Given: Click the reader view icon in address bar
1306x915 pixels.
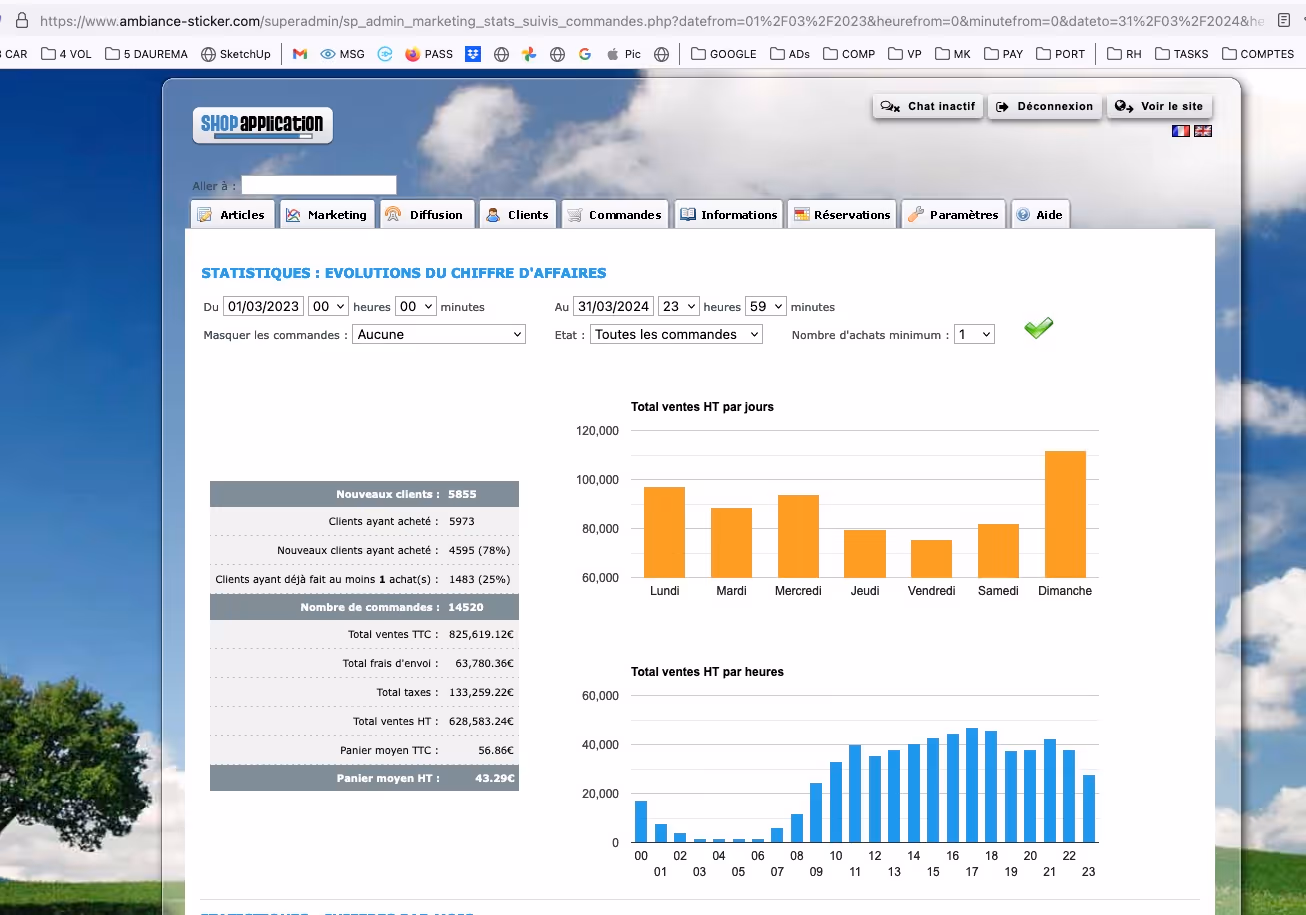Looking at the screenshot, I should 1285,20.
